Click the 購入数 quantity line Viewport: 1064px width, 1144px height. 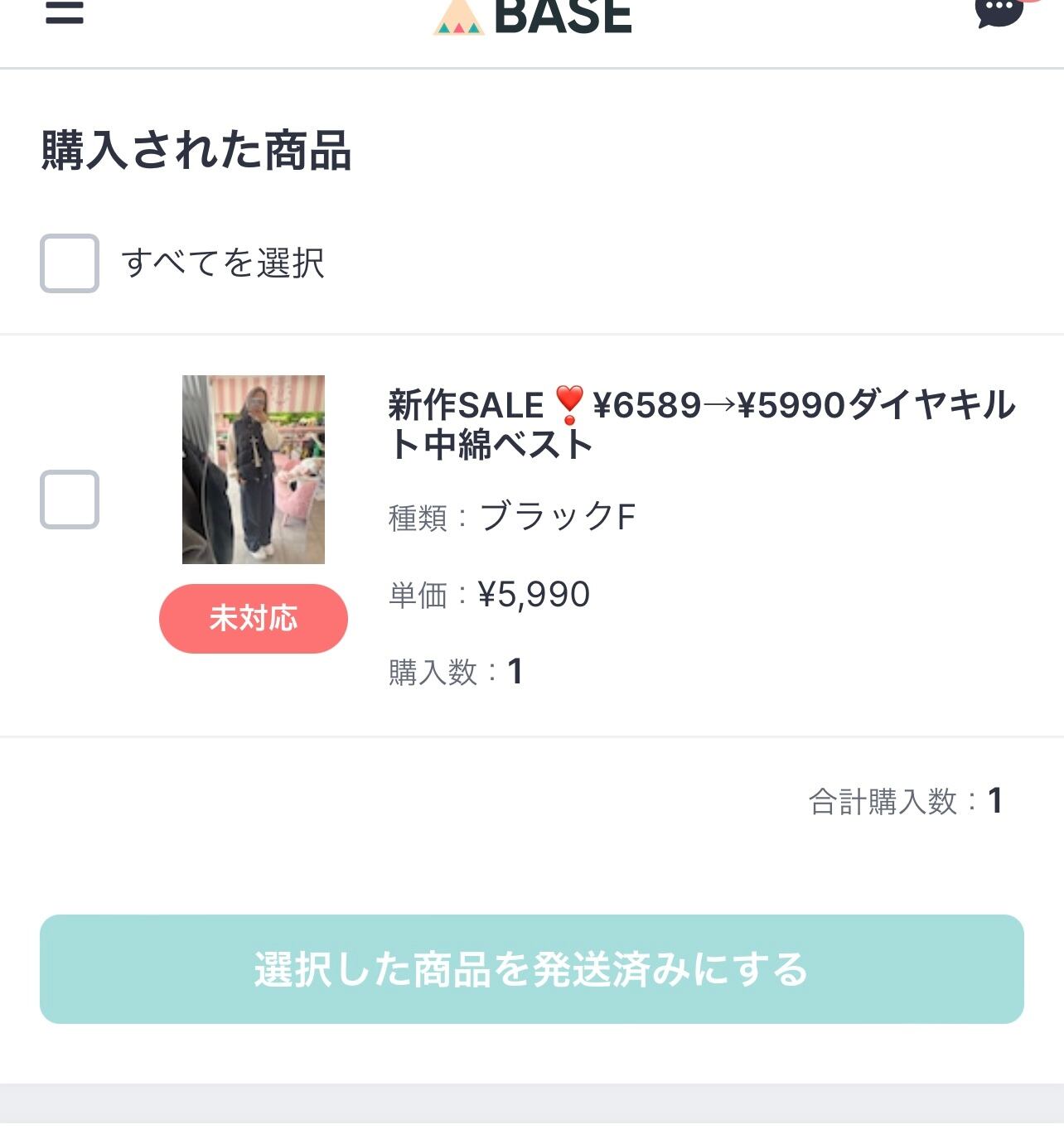[x=456, y=672]
